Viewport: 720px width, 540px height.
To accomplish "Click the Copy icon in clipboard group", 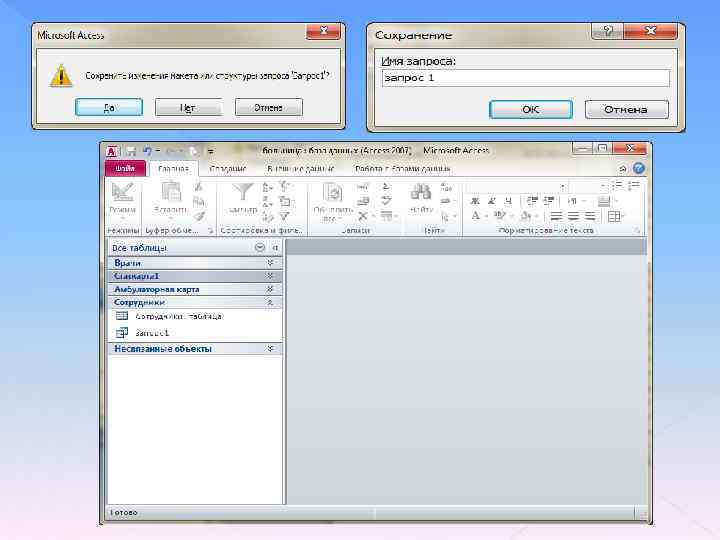I will click(x=199, y=201).
